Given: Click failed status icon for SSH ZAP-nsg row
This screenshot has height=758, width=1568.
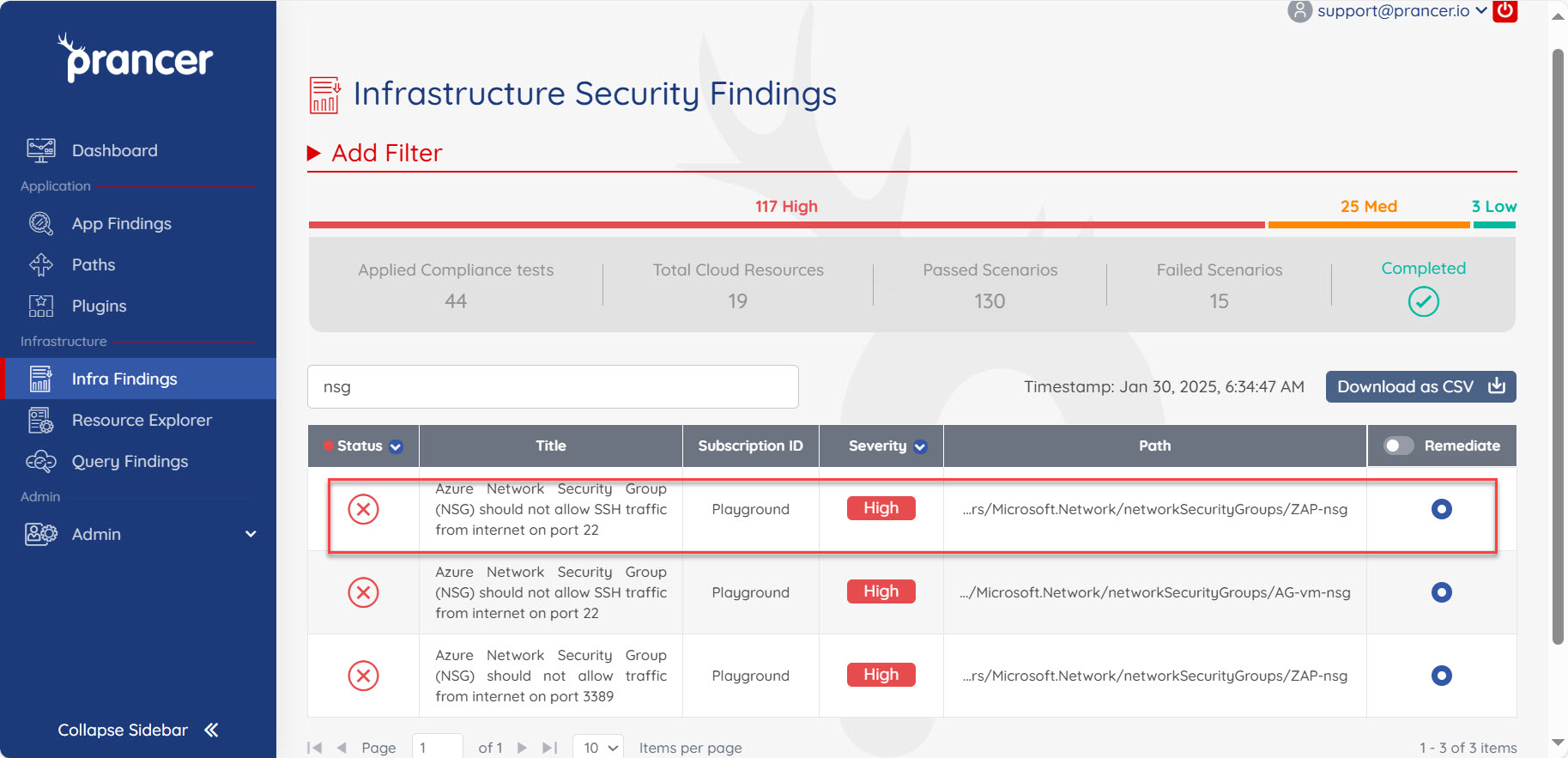Looking at the screenshot, I should (364, 509).
